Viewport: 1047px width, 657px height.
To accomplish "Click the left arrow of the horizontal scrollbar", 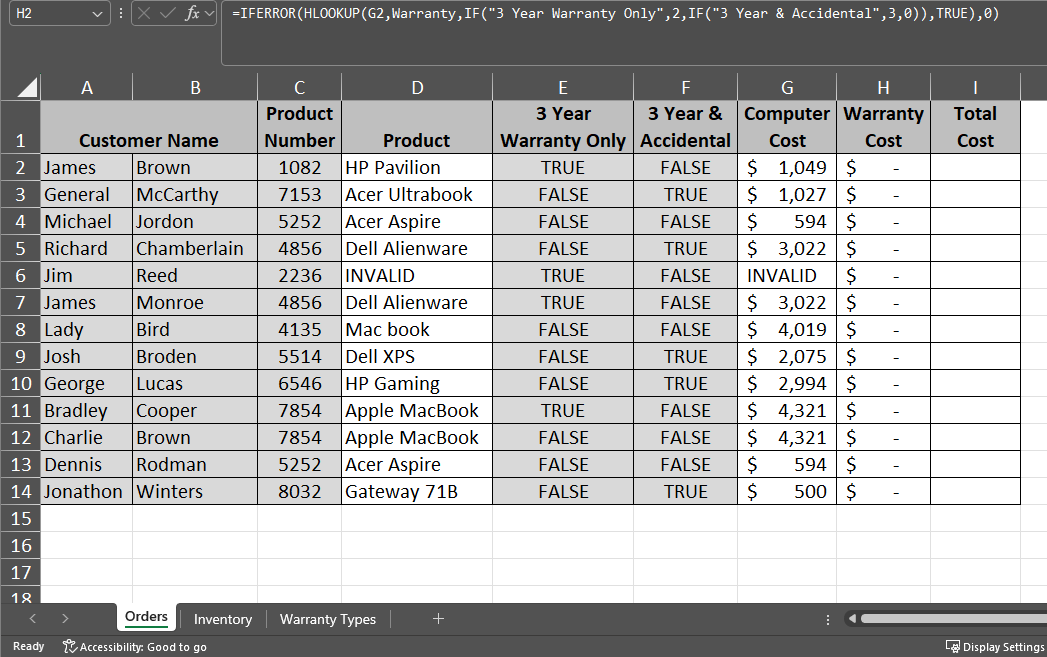I will 851,619.
